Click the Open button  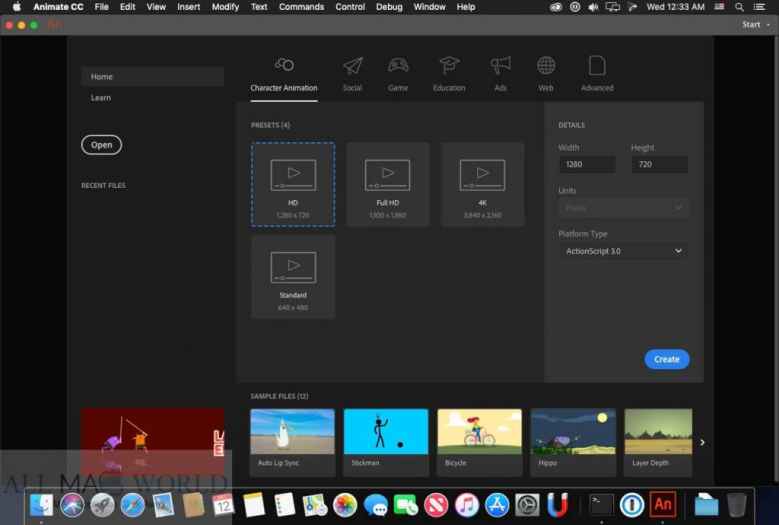tap(102, 145)
